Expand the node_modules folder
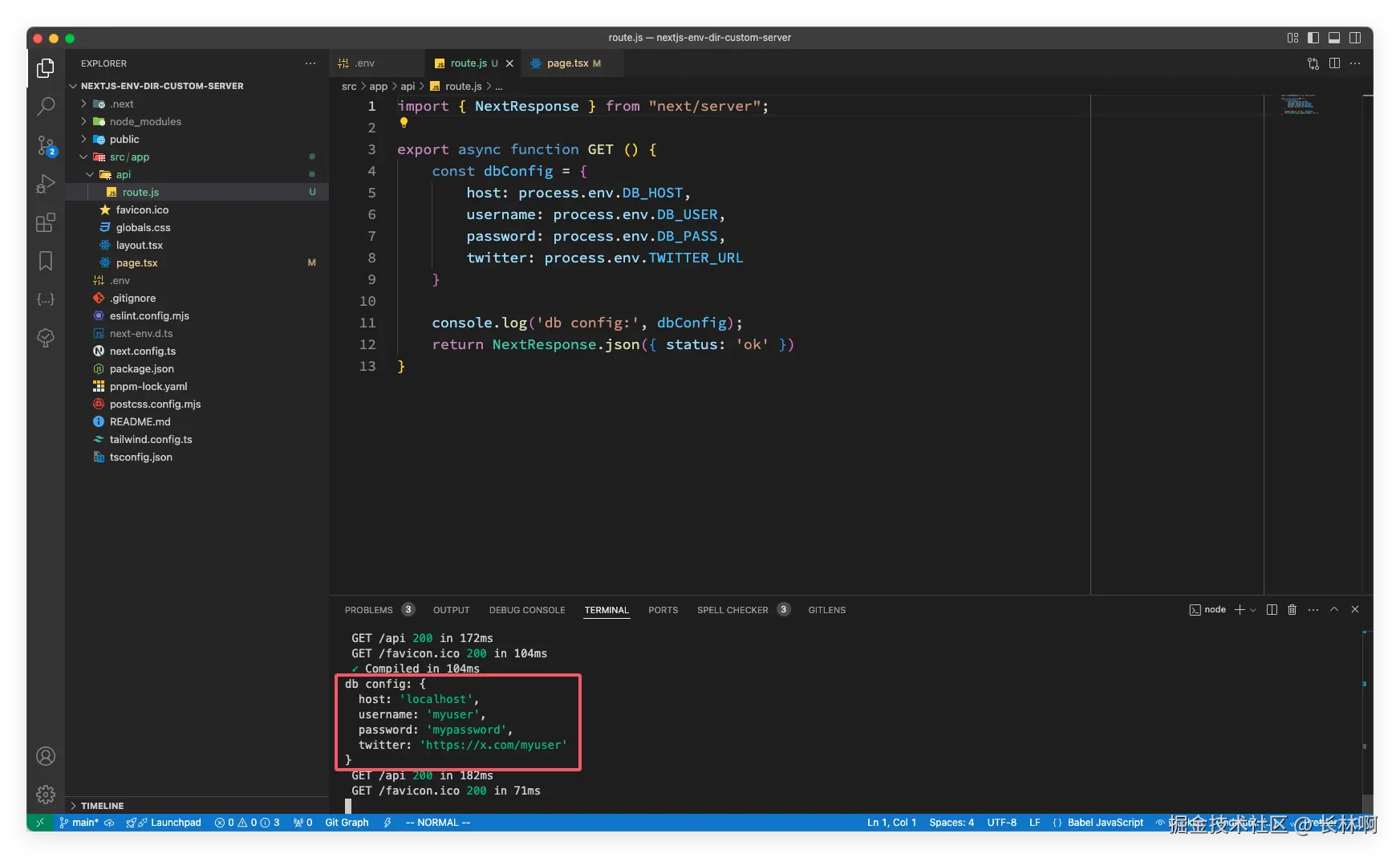Viewport: 1400px width, 858px height. 144,122
